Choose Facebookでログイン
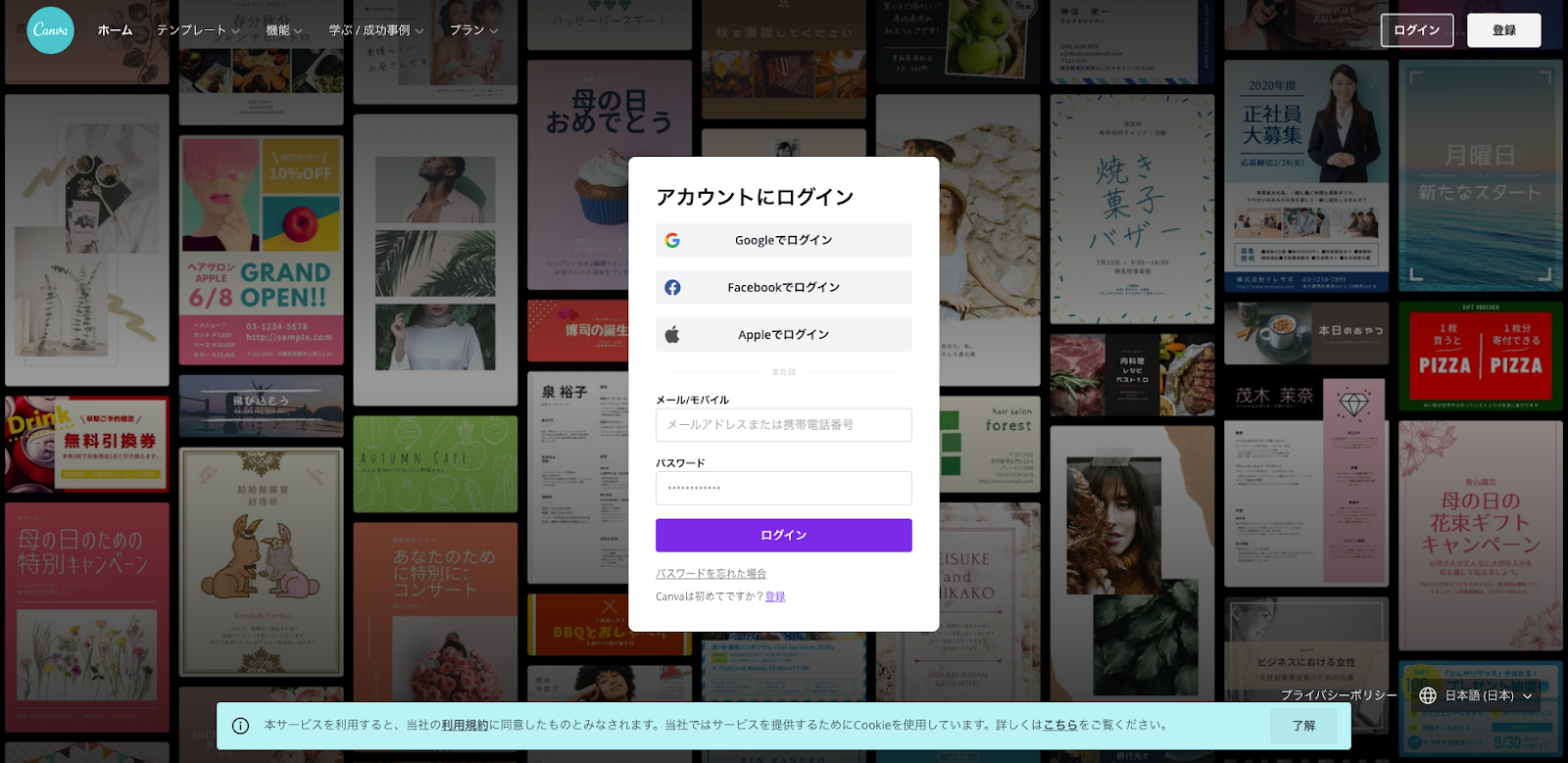 pyautogui.click(x=784, y=287)
